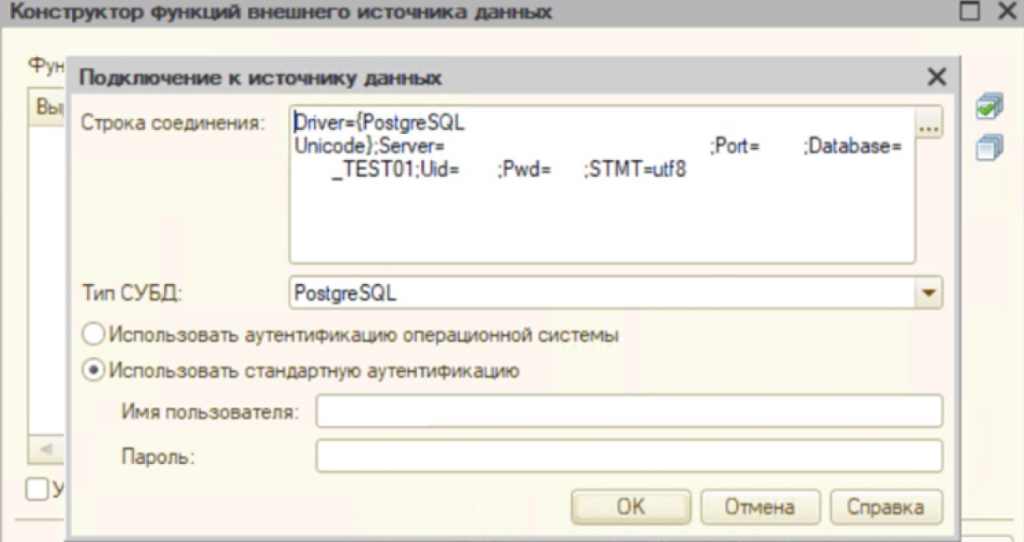The height and width of the screenshot is (542, 1024).
Task: Select standard authentication radio button
Action: pos(93,371)
